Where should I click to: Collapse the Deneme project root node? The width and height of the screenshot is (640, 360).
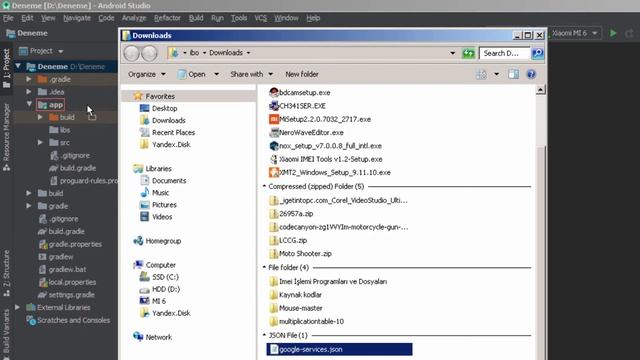click(18, 66)
